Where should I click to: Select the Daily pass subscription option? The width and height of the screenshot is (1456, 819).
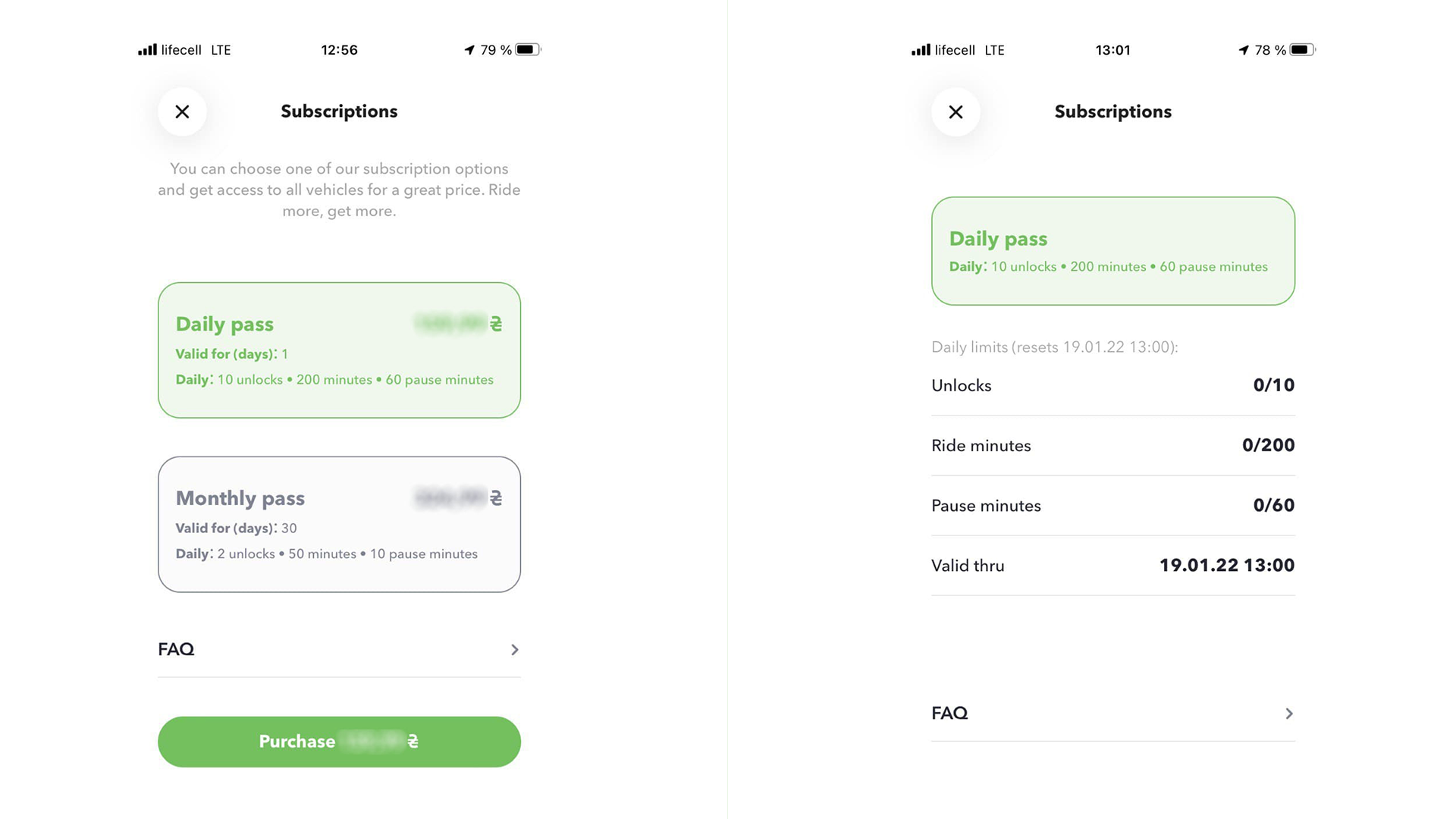tap(339, 350)
